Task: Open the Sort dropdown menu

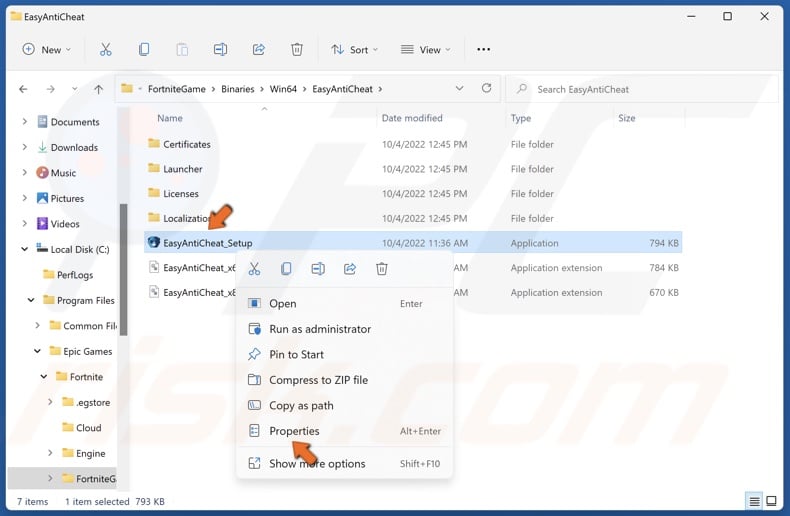Action: pos(354,49)
